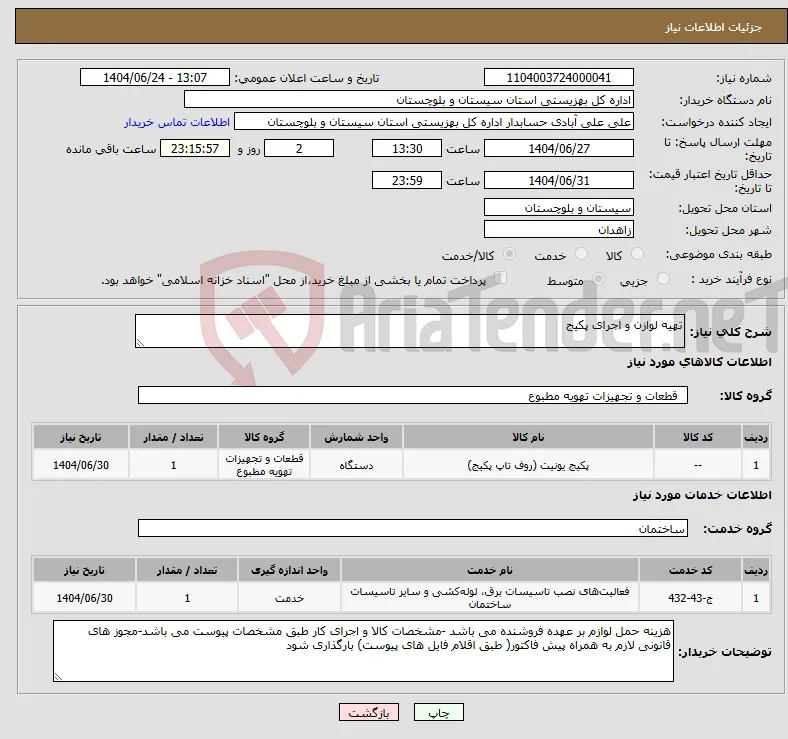The width and height of the screenshot is (788, 739).
Task: Click the خدمت unit cell in services table
Action: tap(289, 598)
